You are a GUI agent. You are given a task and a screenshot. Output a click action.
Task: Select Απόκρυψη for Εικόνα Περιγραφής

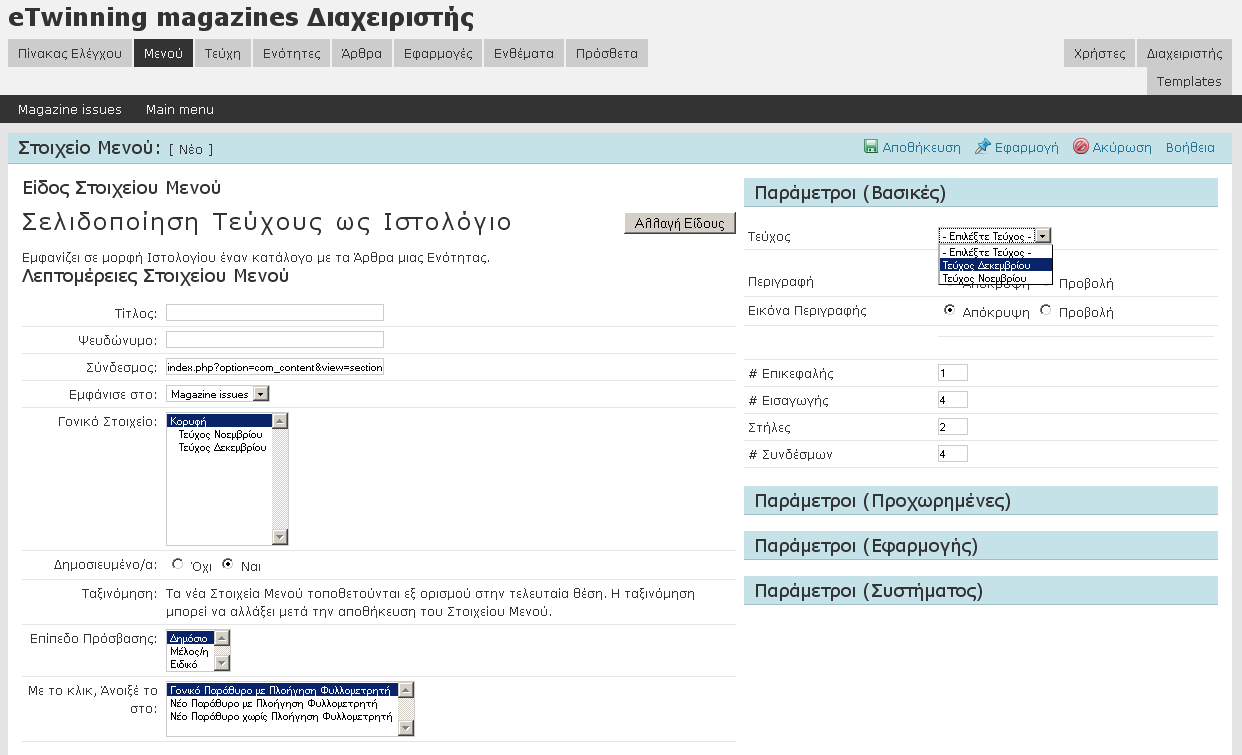pos(949,311)
